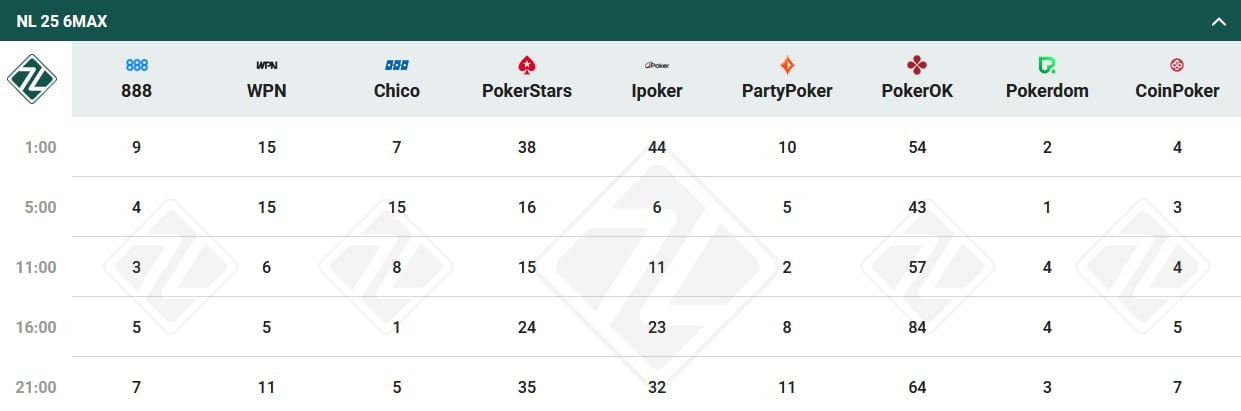This screenshot has height=411, width=1241.
Task: Click the Ipoker logo icon
Action: tap(657, 66)
